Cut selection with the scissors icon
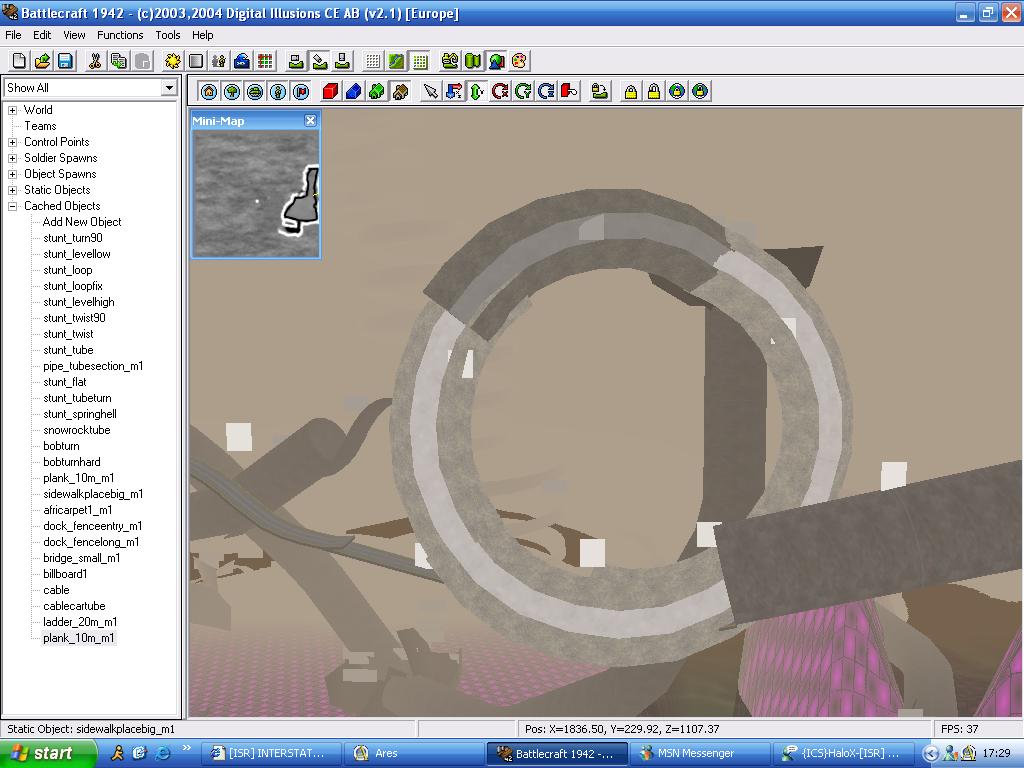Viewport: 1024px width, 768px height. 95,61
